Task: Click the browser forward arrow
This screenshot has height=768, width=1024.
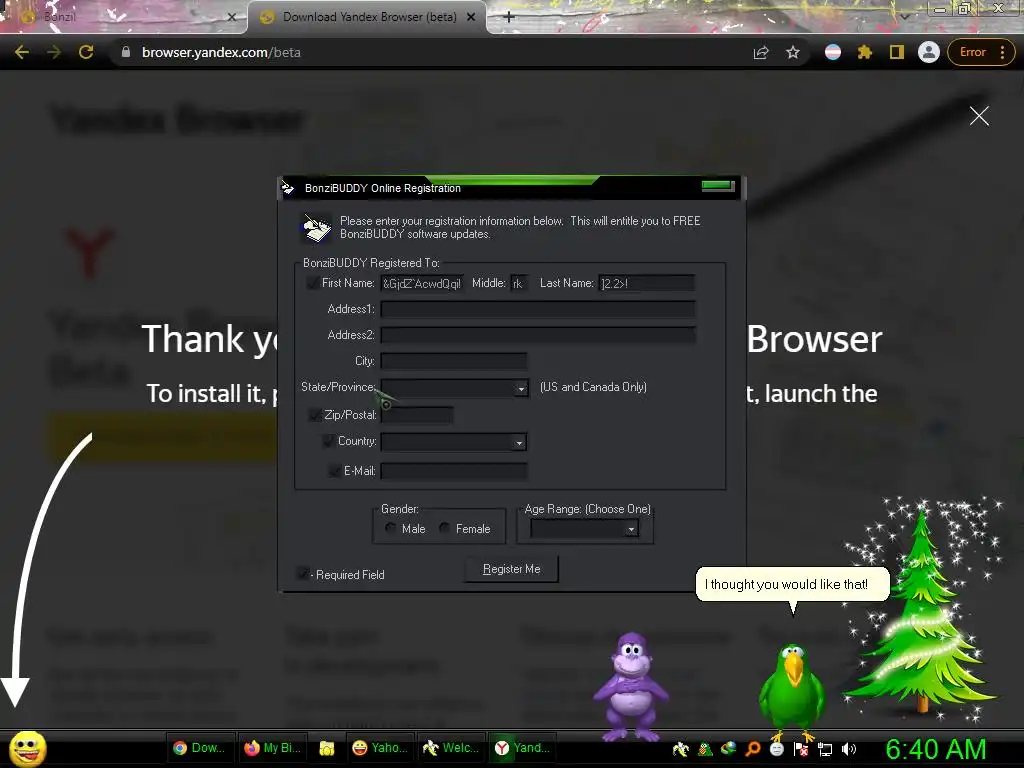Action: pyautogui.click(x=54, y=52)
